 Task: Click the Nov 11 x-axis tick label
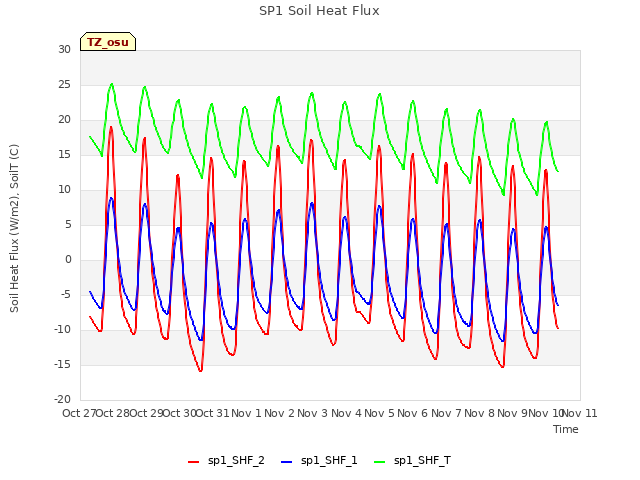pos(580,413)
